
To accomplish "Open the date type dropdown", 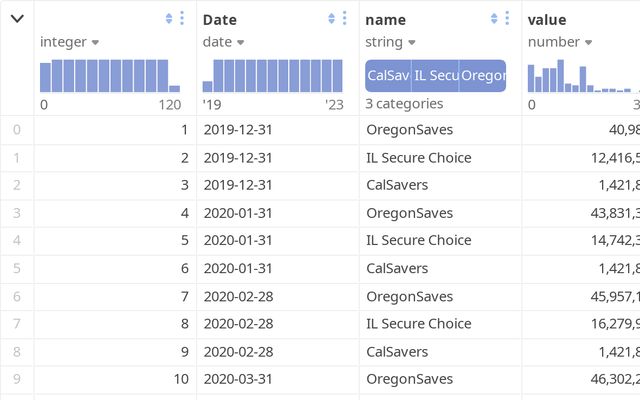I will 225,42.
